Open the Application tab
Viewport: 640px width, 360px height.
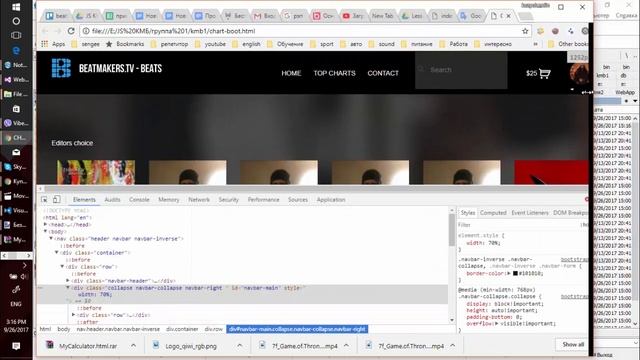click(x=331, y=200)
